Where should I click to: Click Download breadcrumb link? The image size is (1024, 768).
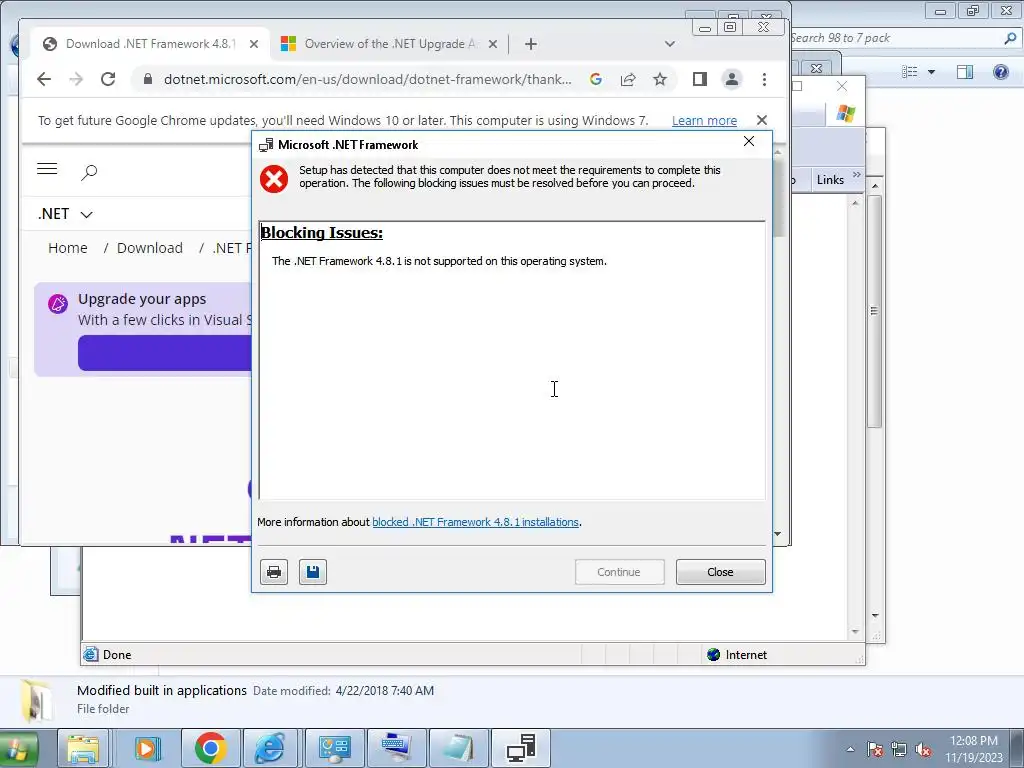150,248
